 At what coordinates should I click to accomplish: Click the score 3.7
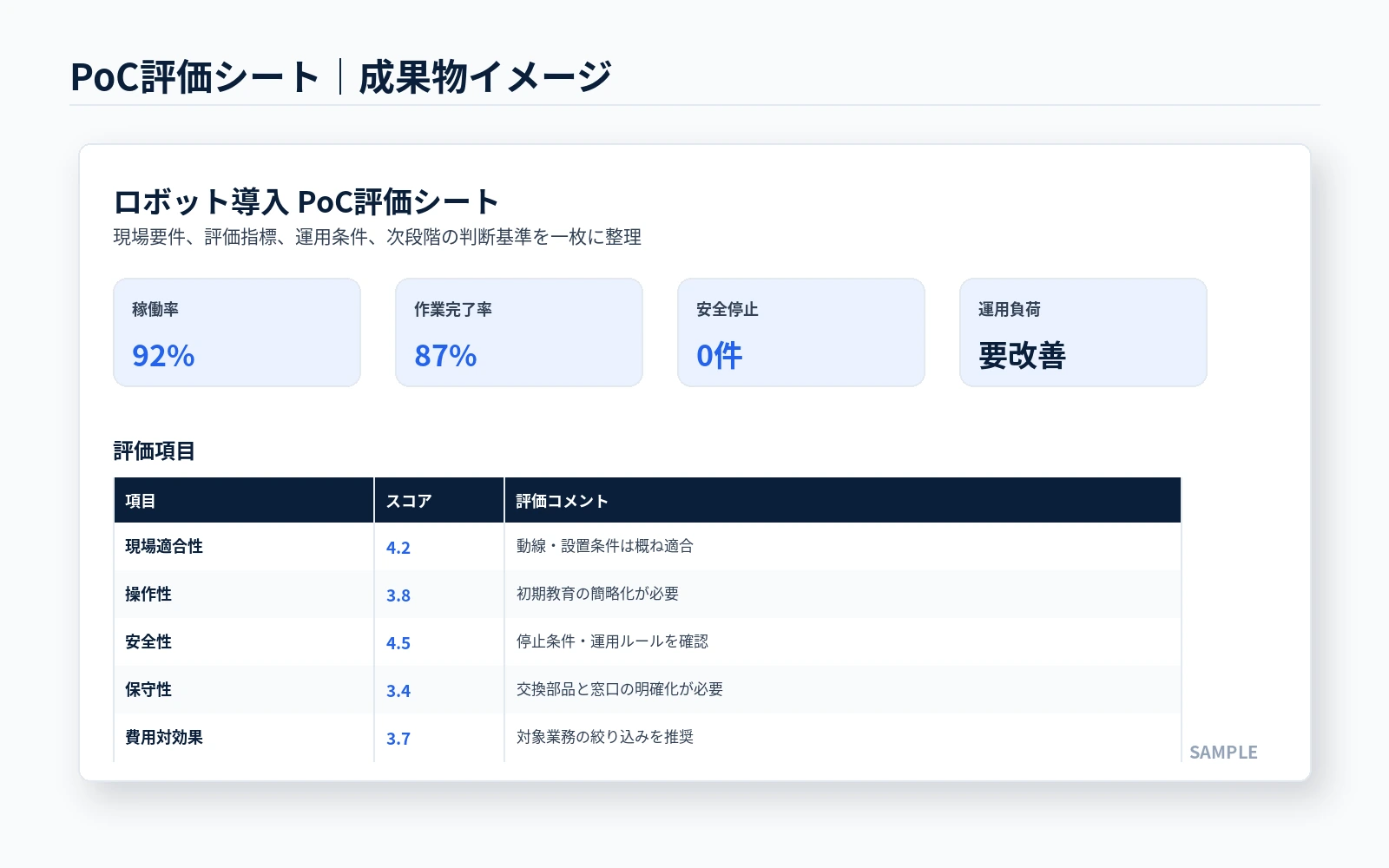click(398, 739)
